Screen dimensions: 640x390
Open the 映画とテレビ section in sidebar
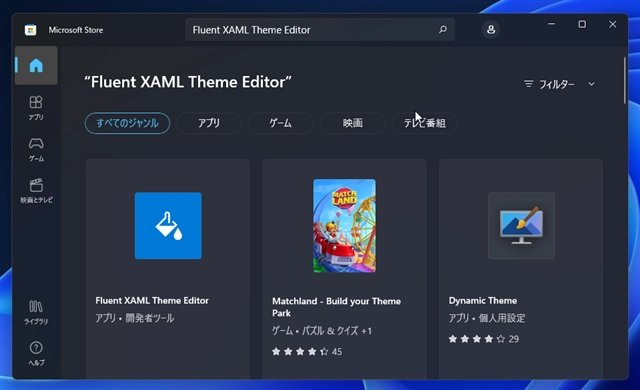36,191
